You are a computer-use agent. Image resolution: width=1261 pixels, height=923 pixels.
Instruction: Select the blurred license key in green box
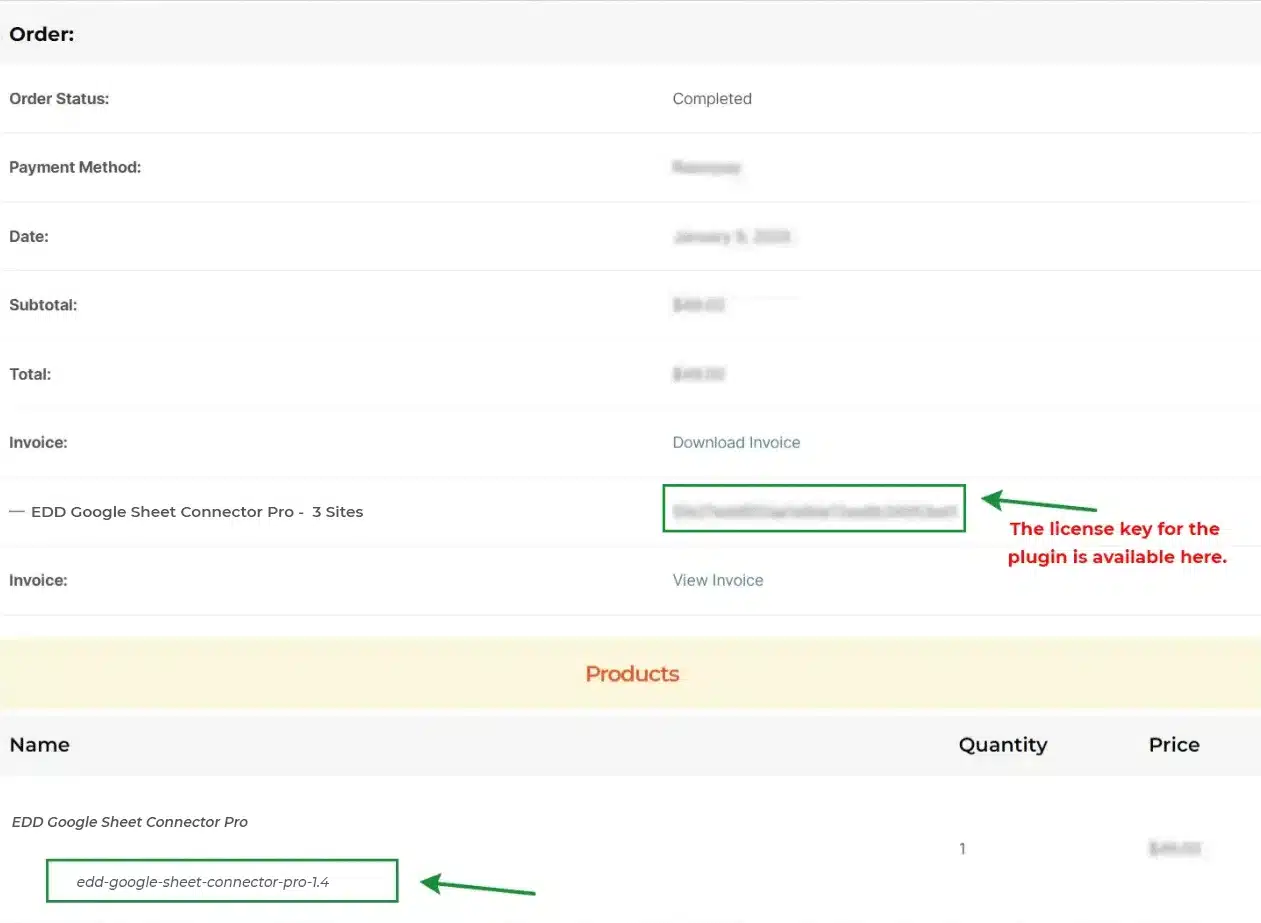[x=813, y=510]
